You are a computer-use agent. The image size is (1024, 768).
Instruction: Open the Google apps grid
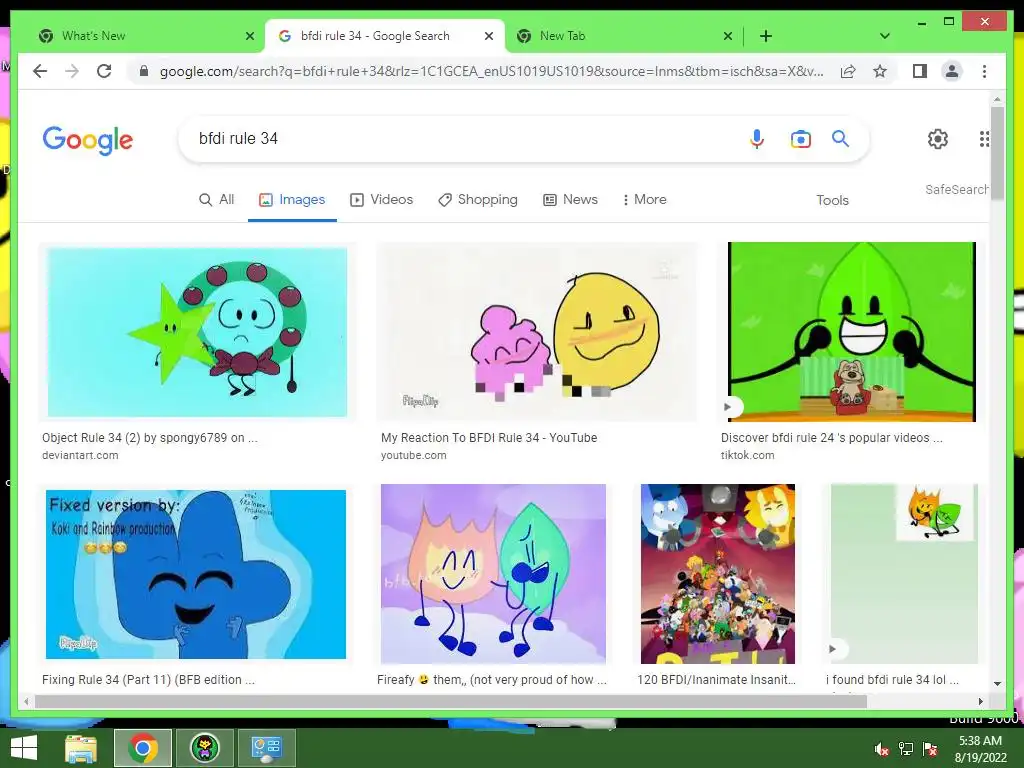pos(984,138)
